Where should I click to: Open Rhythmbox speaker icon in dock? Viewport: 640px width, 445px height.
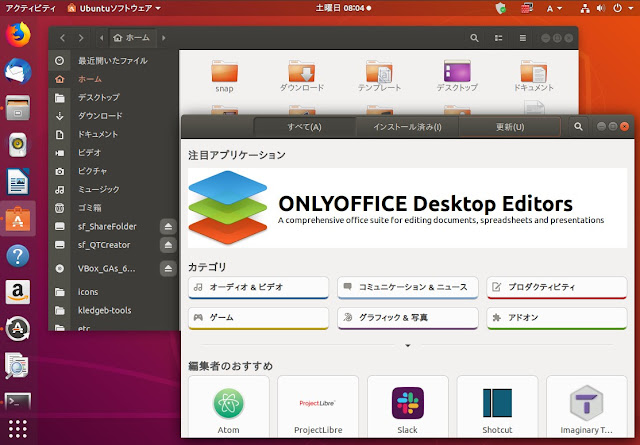(x=18, y=145)
